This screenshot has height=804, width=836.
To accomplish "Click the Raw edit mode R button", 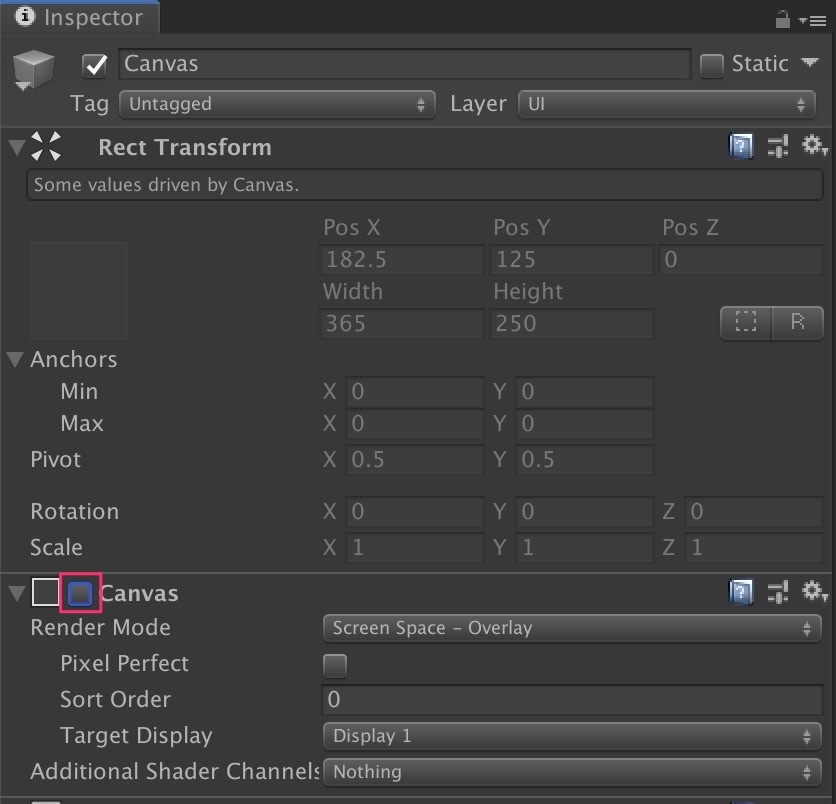I will pos(798,323).
